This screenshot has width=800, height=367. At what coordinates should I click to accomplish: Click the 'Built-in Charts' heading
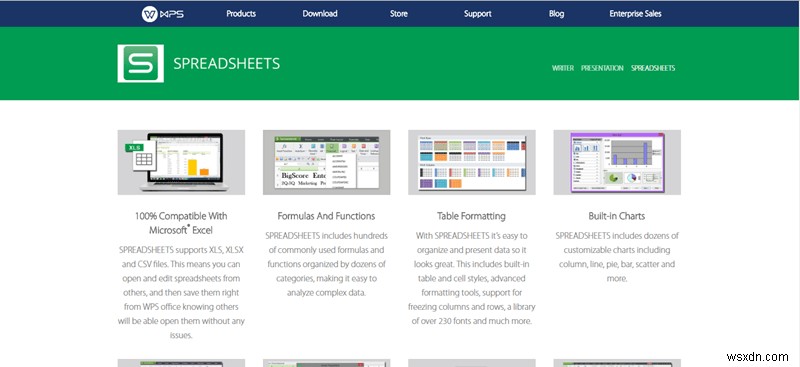[617, 216]
